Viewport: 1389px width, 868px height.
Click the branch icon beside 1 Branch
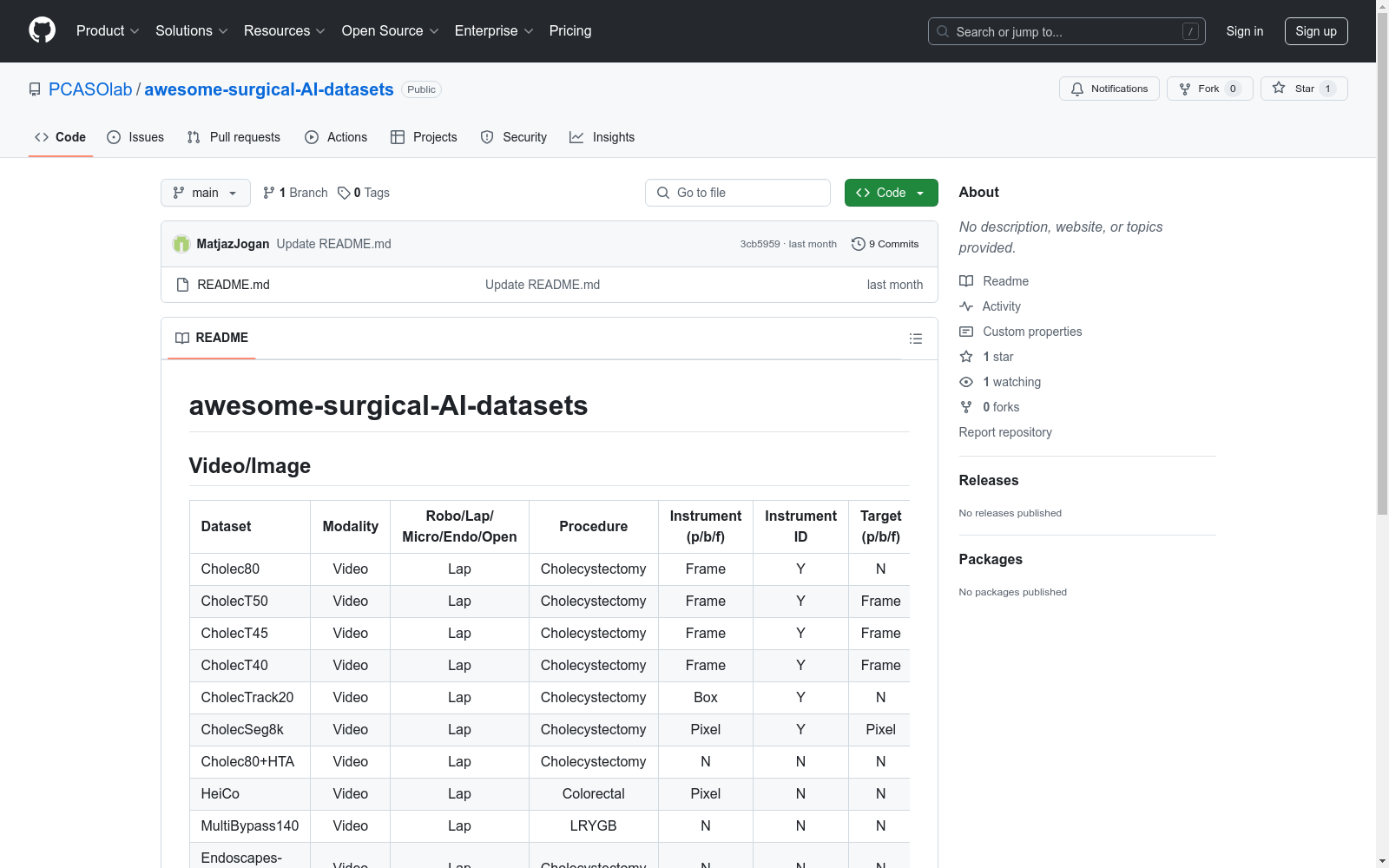[x=269, y=193]
